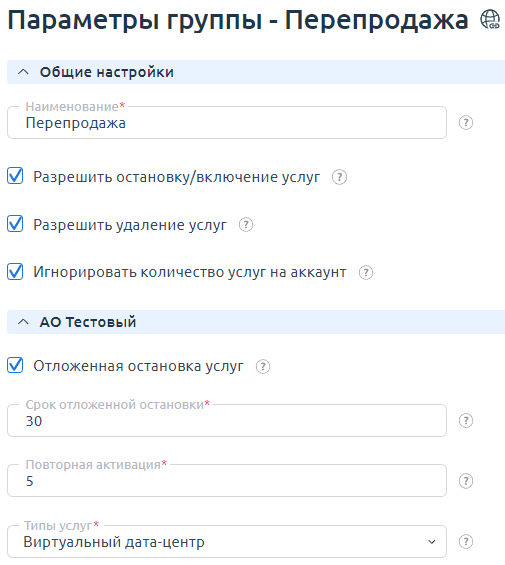Open help for Срок отложенной остановки field
Viewport: 505px width, 565px height.
coord(466,421)
